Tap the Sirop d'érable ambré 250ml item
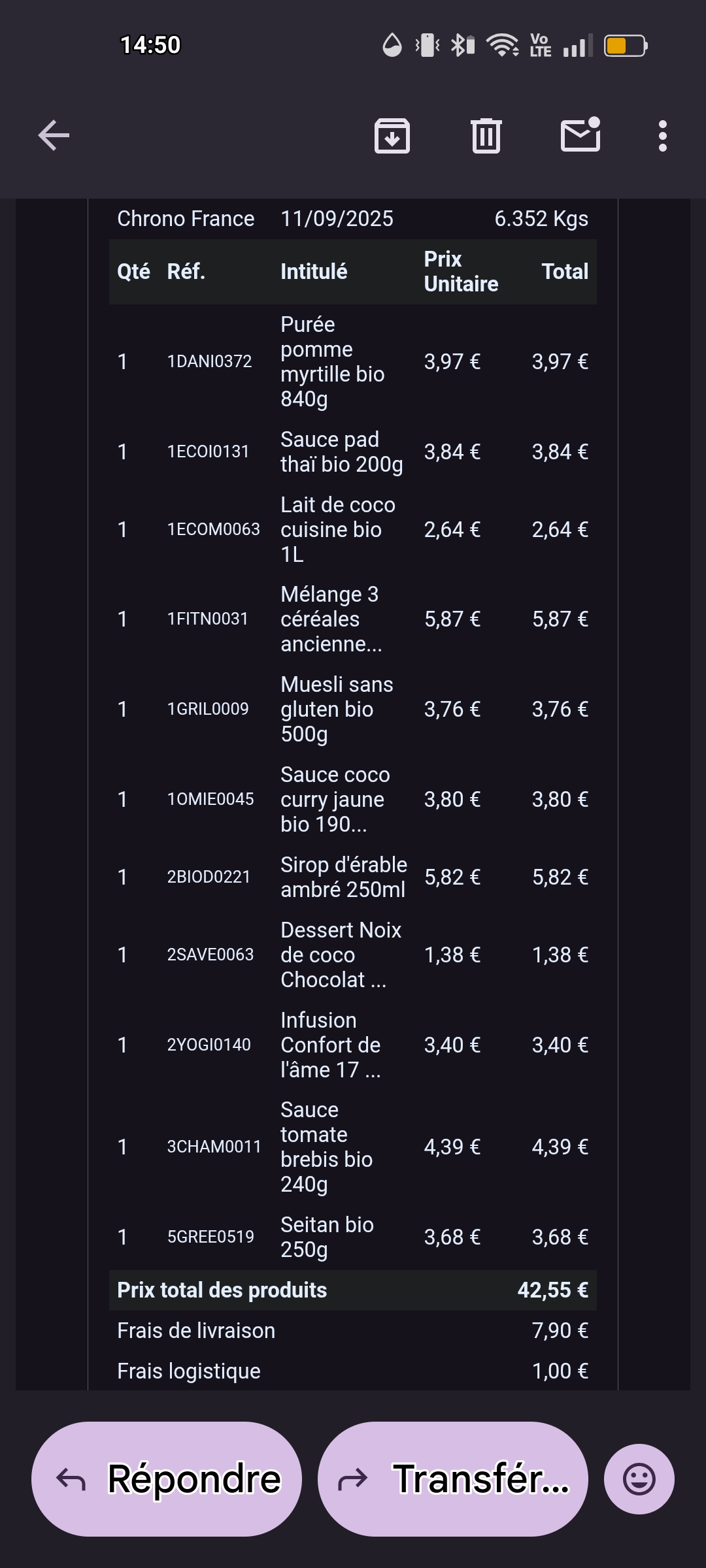Image resolution: width=706 pixels, height=1568 pixels. tap(343, 877)
